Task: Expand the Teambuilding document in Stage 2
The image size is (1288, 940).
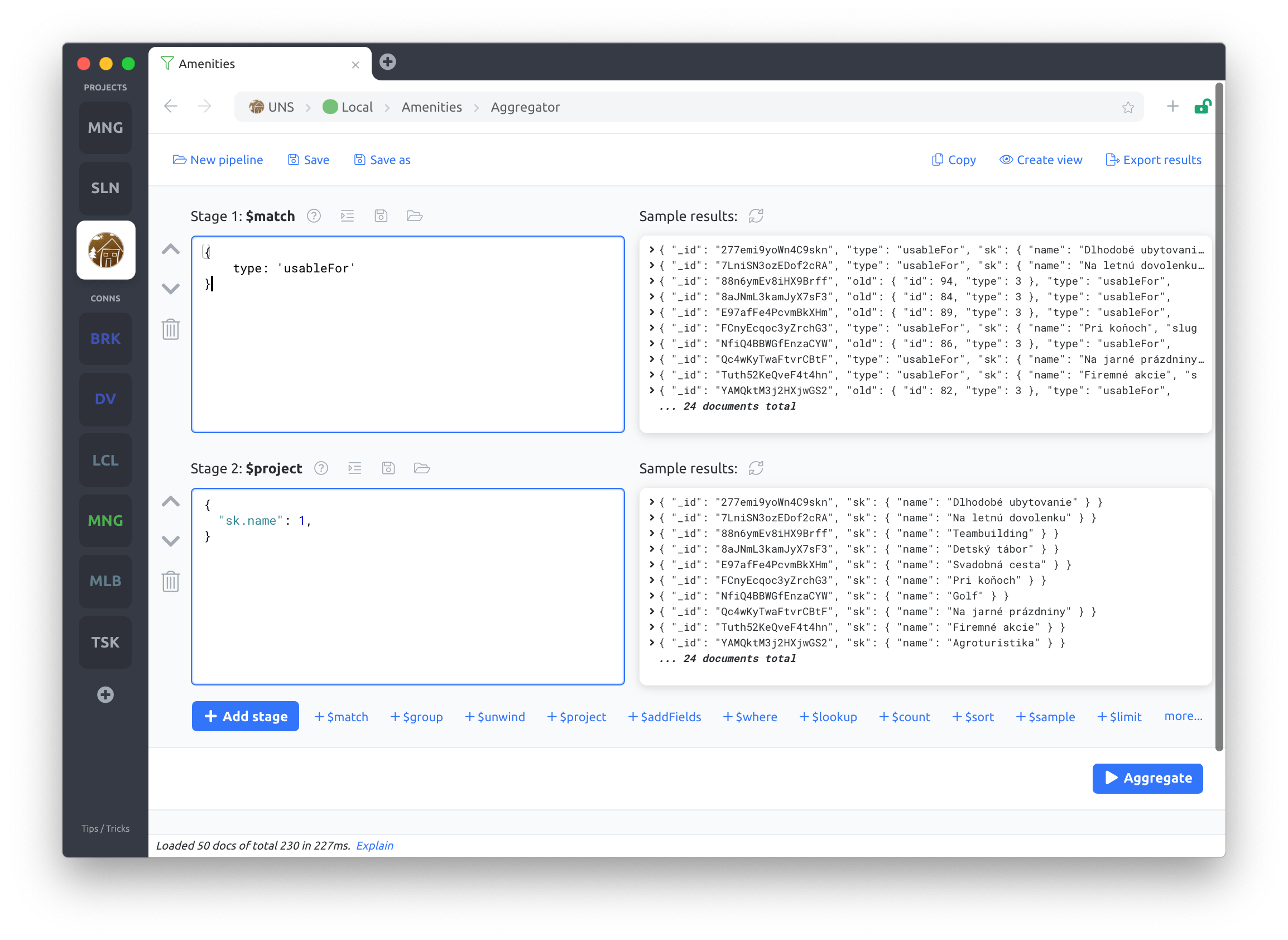Action: [652, 534]
